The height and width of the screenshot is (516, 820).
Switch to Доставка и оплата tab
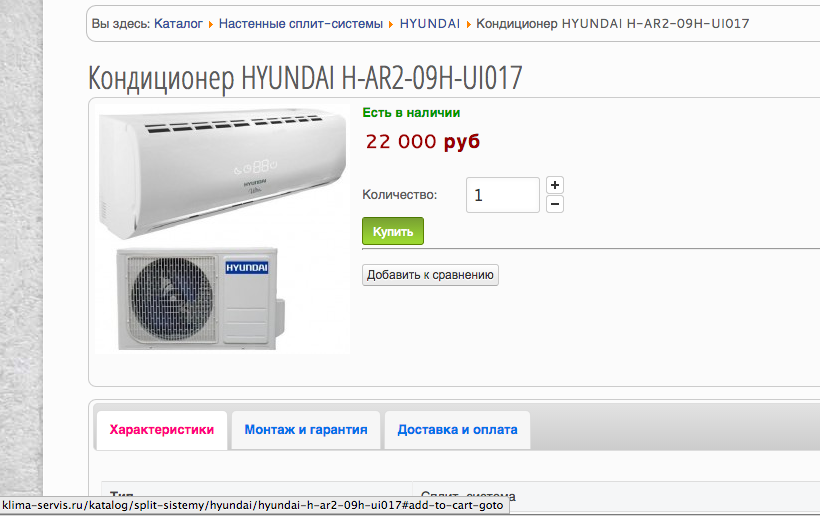457,430
